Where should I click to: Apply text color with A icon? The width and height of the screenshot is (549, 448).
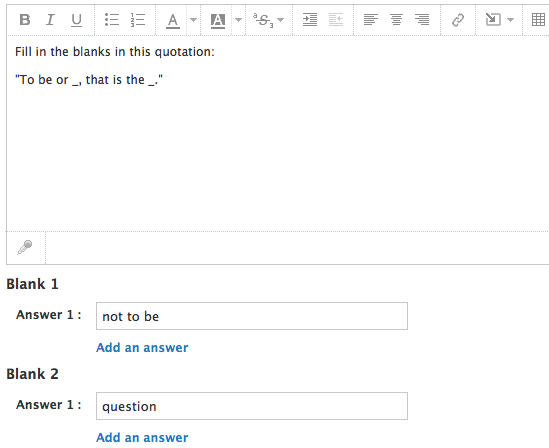coord(173,21)
